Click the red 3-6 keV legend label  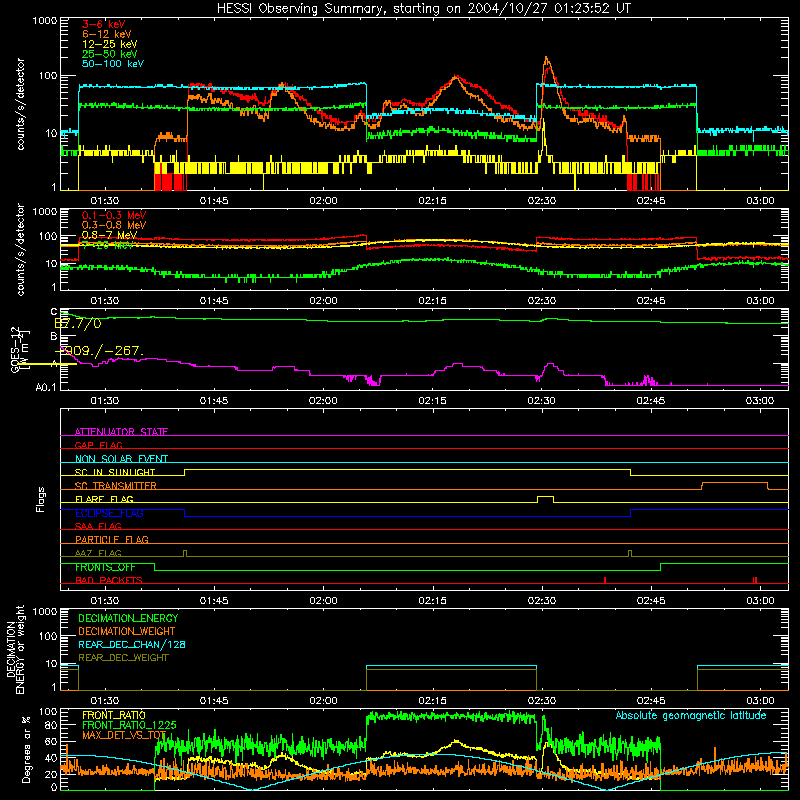coord(104,24)
